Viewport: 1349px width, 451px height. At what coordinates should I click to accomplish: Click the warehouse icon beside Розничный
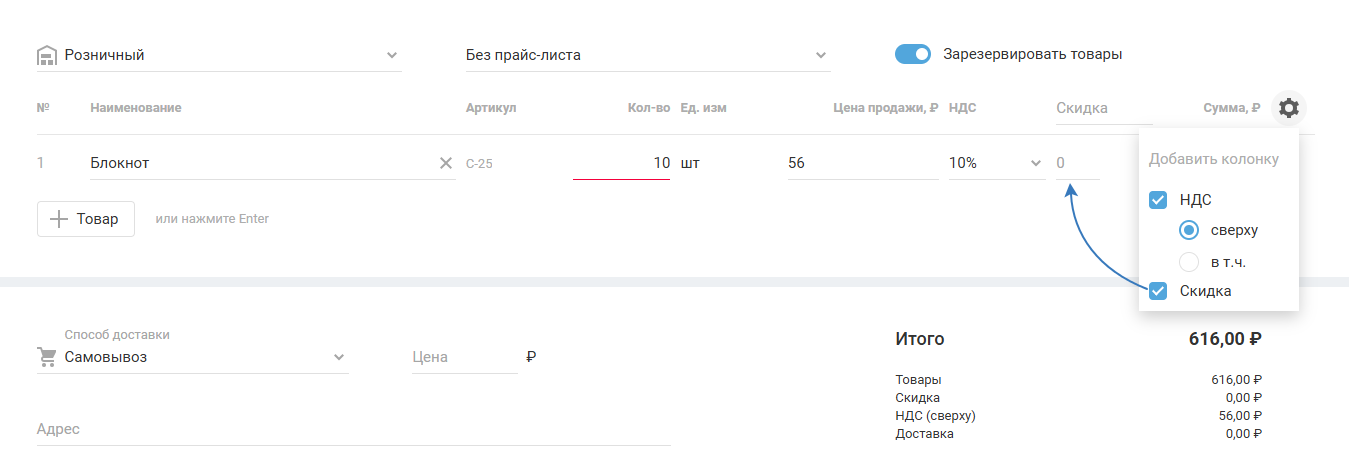click(x=46, y=55)
